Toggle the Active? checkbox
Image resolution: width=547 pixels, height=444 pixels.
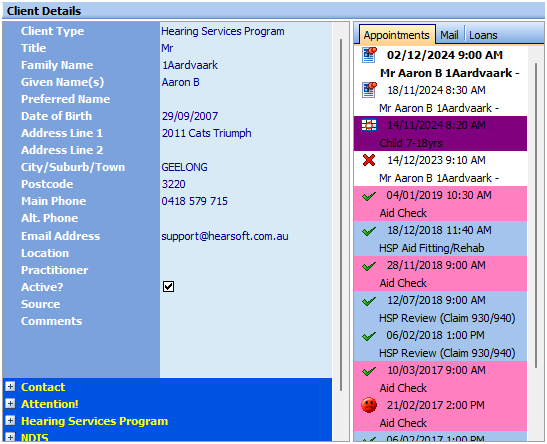pos(168,287)
